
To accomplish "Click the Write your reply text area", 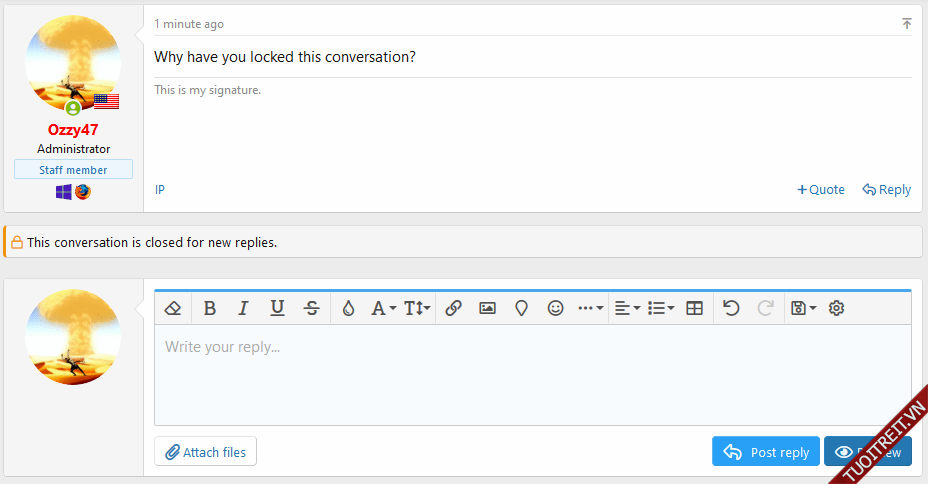I will click(x=532, y=374).
